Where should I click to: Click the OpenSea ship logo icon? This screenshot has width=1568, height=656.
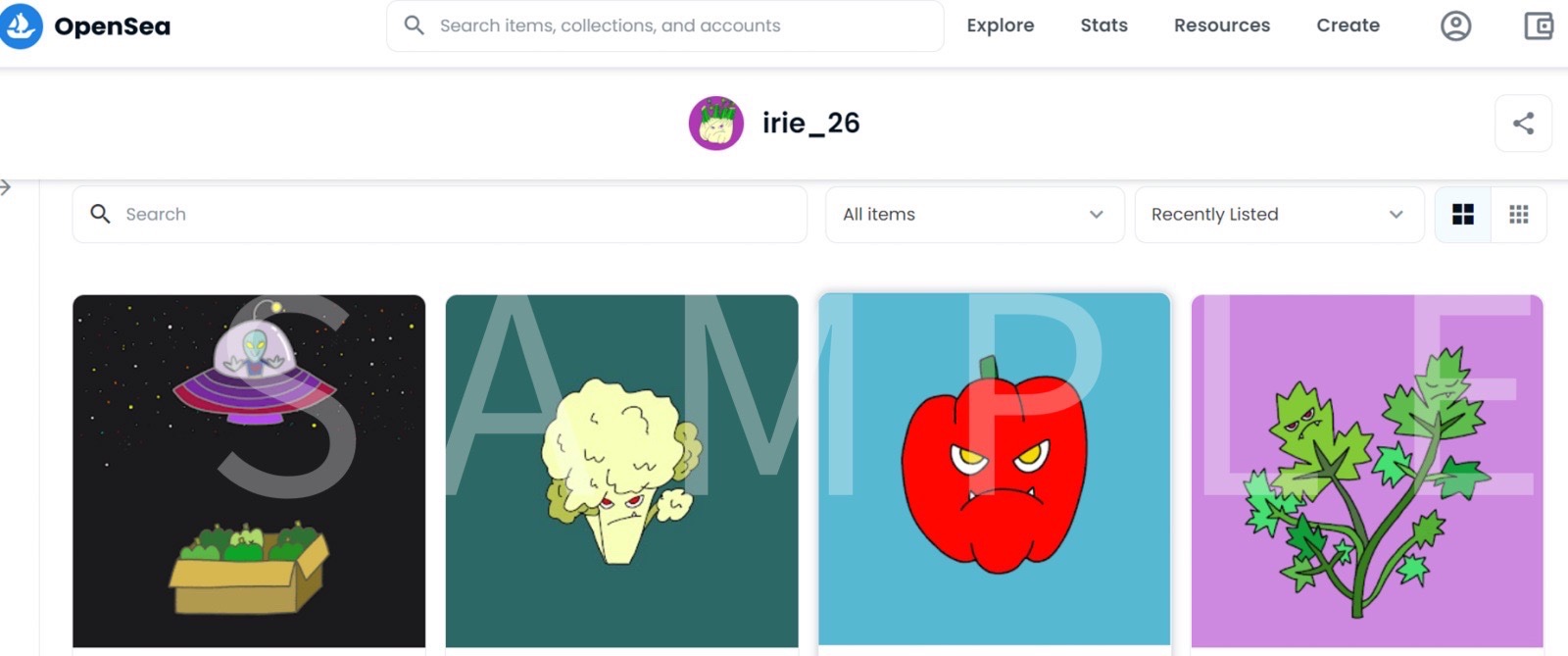coord(20,25)
